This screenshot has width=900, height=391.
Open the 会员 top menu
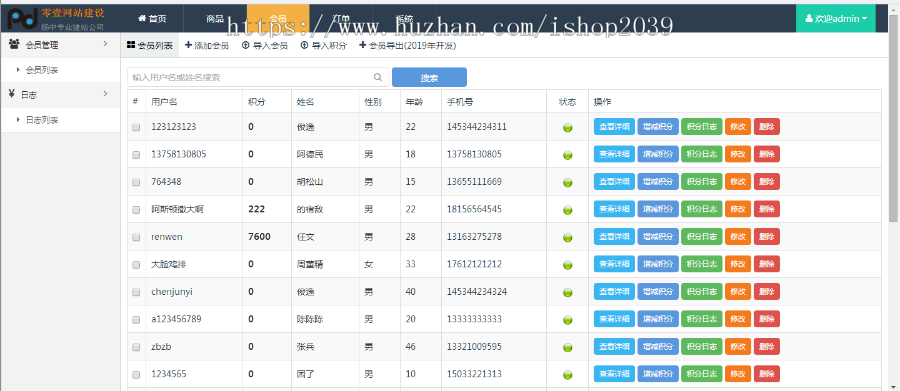click(x=278, y=18)
